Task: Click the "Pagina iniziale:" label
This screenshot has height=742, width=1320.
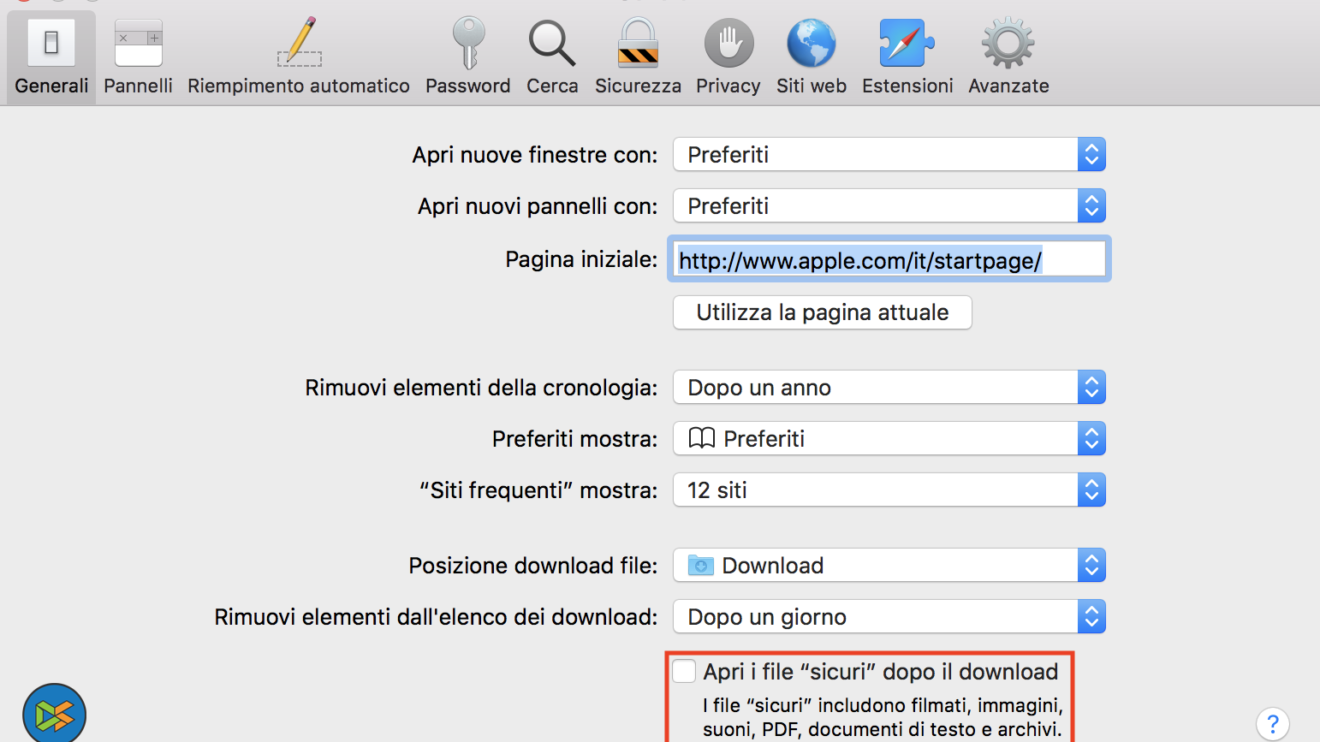Action: [x=581, y=260]
